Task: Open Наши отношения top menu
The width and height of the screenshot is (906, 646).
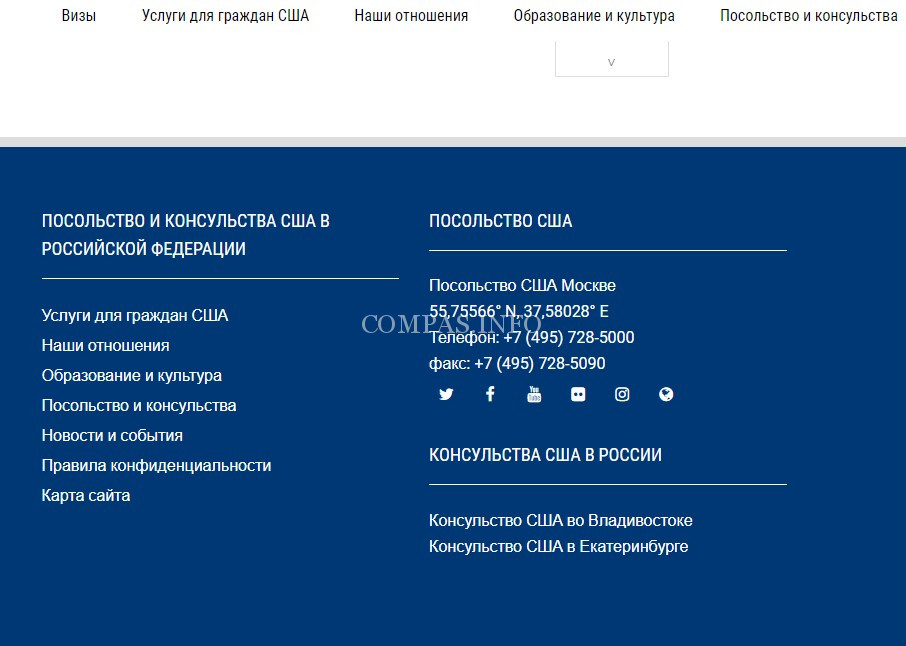Action: tap(411, 16)
